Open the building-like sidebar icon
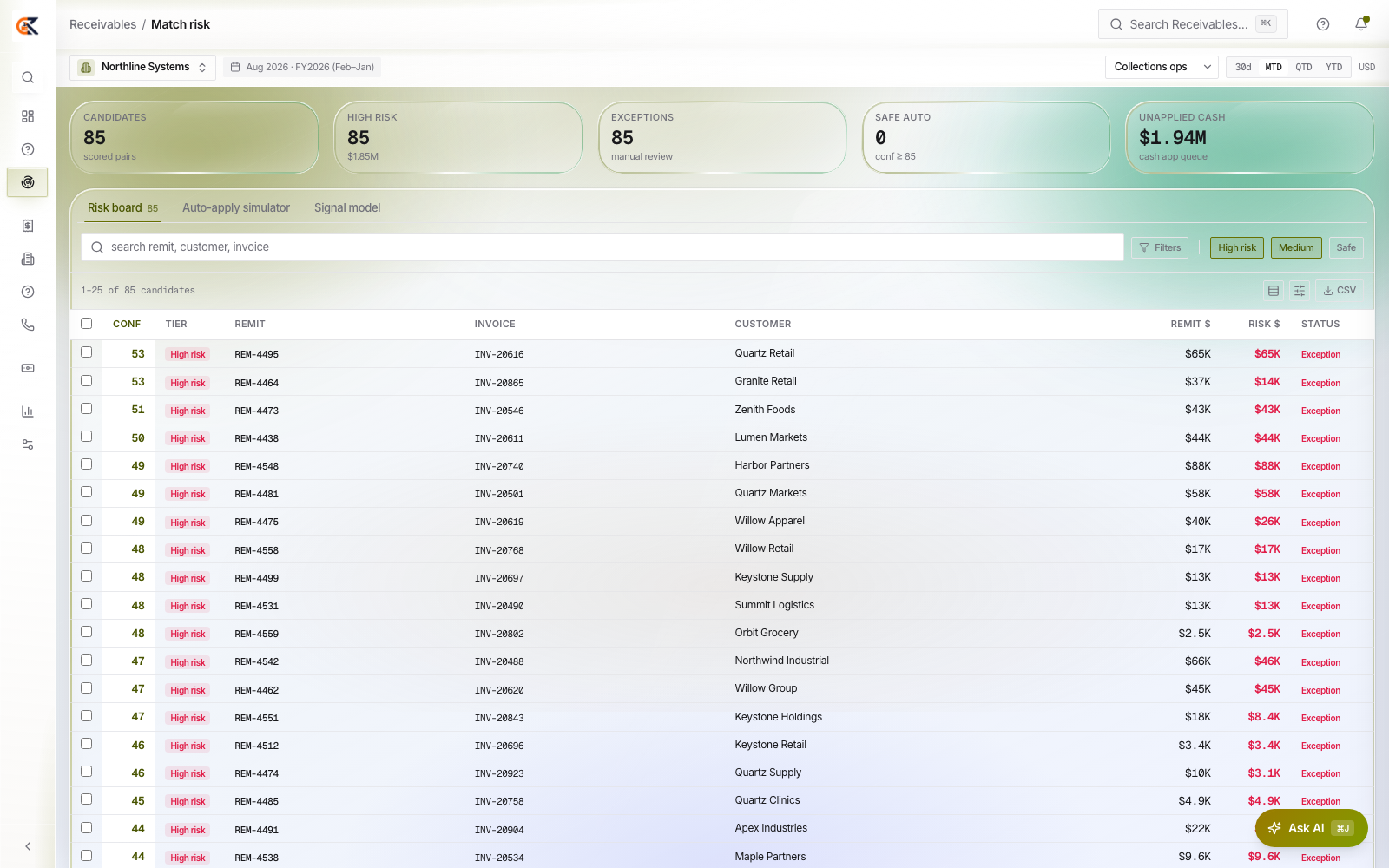 coord(28,259)
